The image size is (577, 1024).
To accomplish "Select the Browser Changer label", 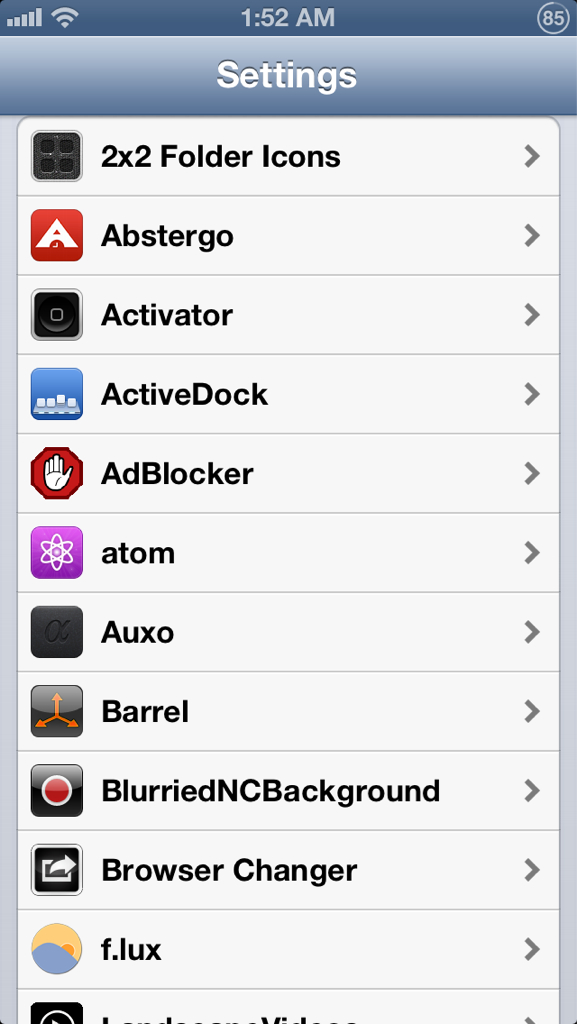I will pos(229,871).
